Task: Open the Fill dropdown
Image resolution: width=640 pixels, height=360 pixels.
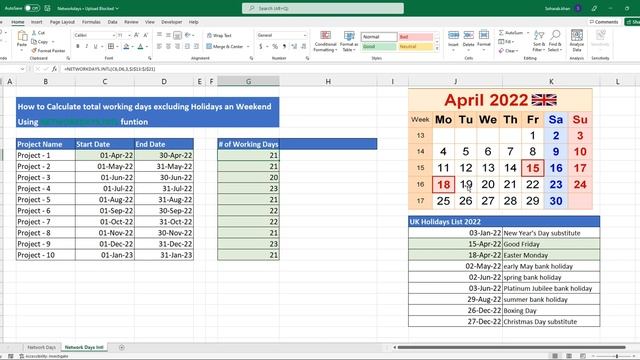Action: 506,42
